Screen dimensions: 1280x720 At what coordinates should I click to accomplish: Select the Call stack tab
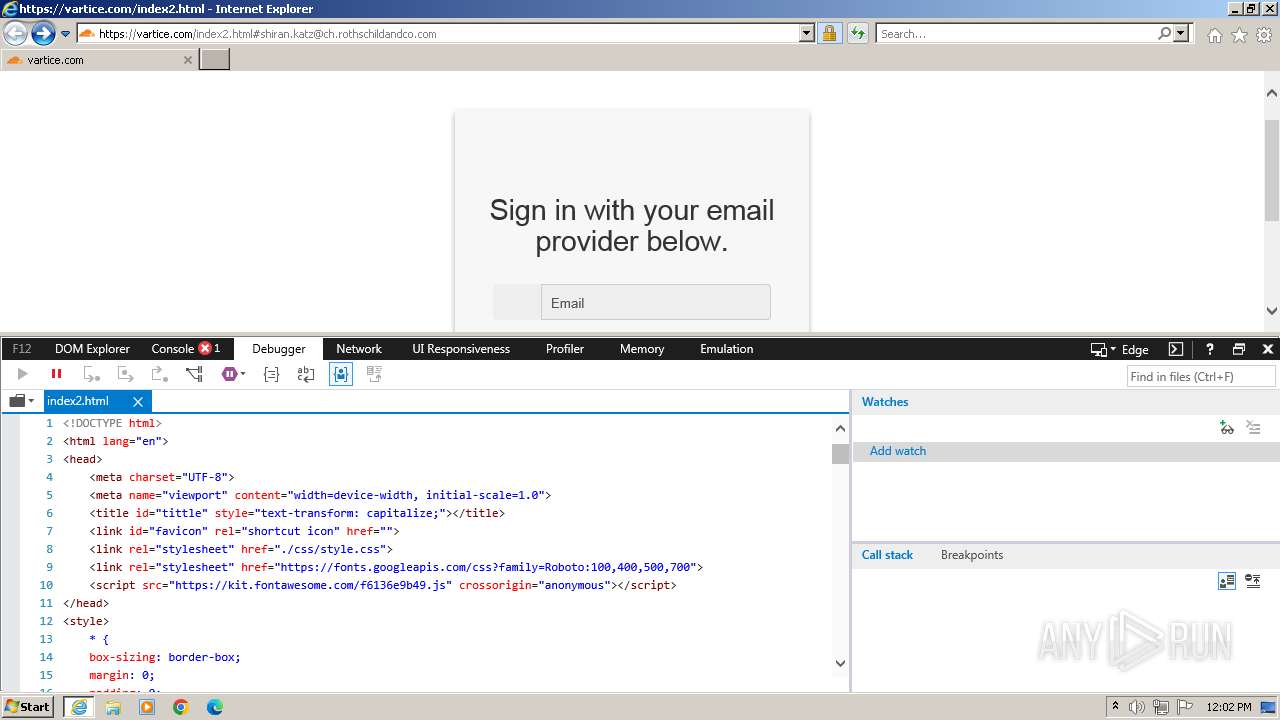click(887, 555)
